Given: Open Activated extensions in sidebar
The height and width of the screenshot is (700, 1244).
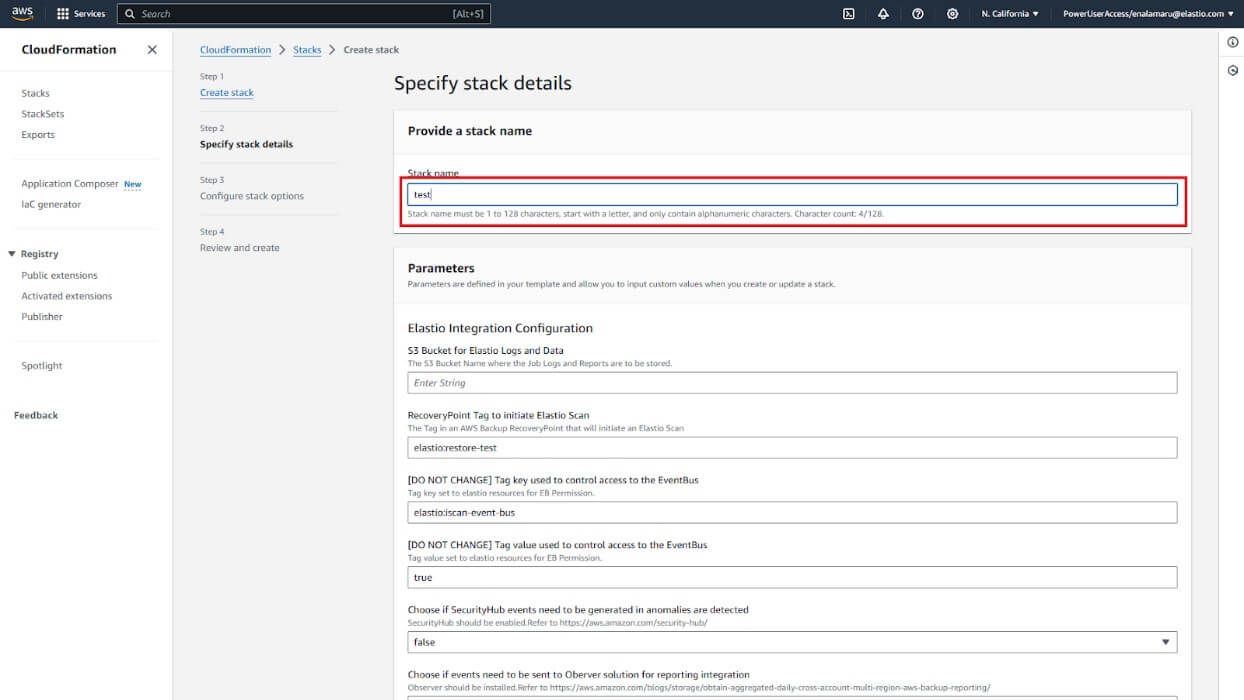Looking at the screenshot, I should (67, 296).
